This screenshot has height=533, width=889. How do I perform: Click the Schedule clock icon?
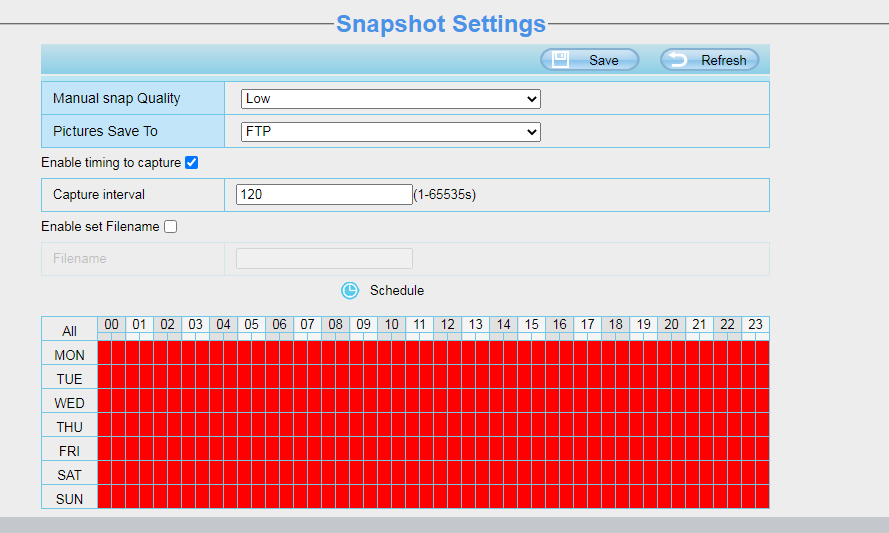coord(350,290)
